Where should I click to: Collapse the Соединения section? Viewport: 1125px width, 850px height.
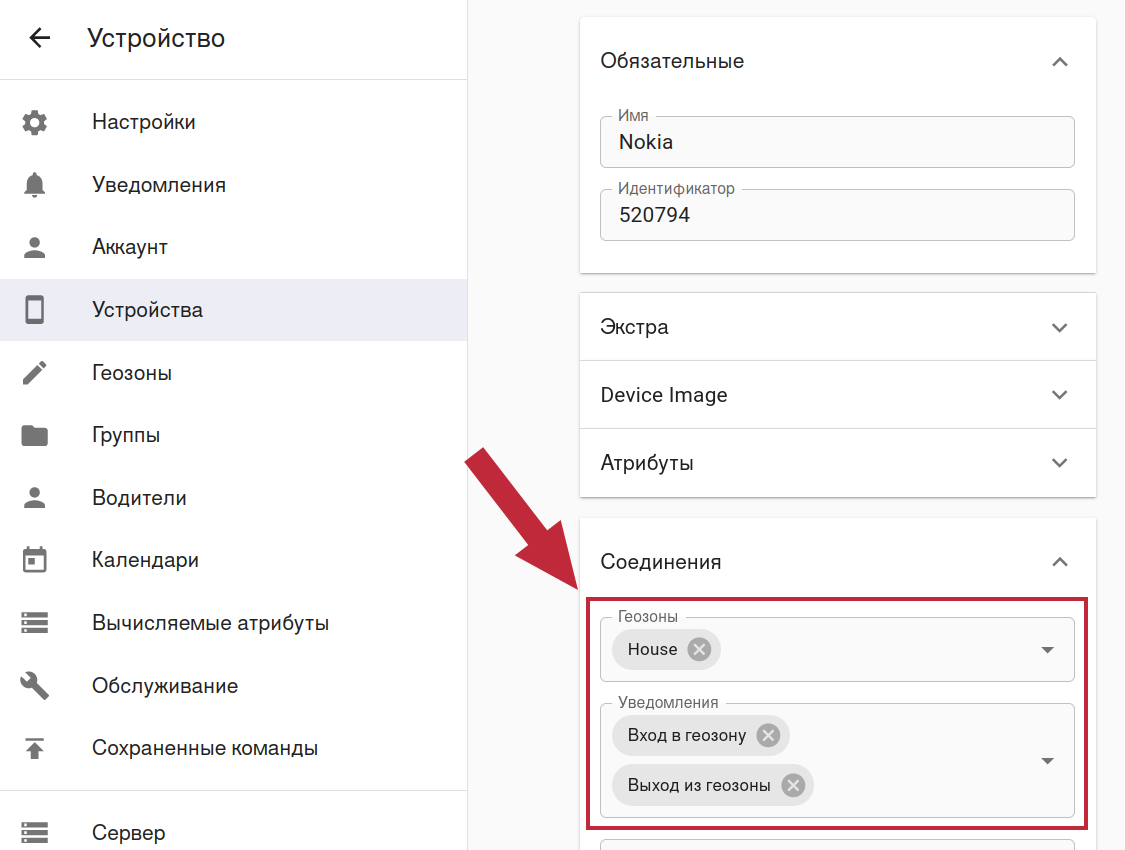click(x=1060, y=562)
